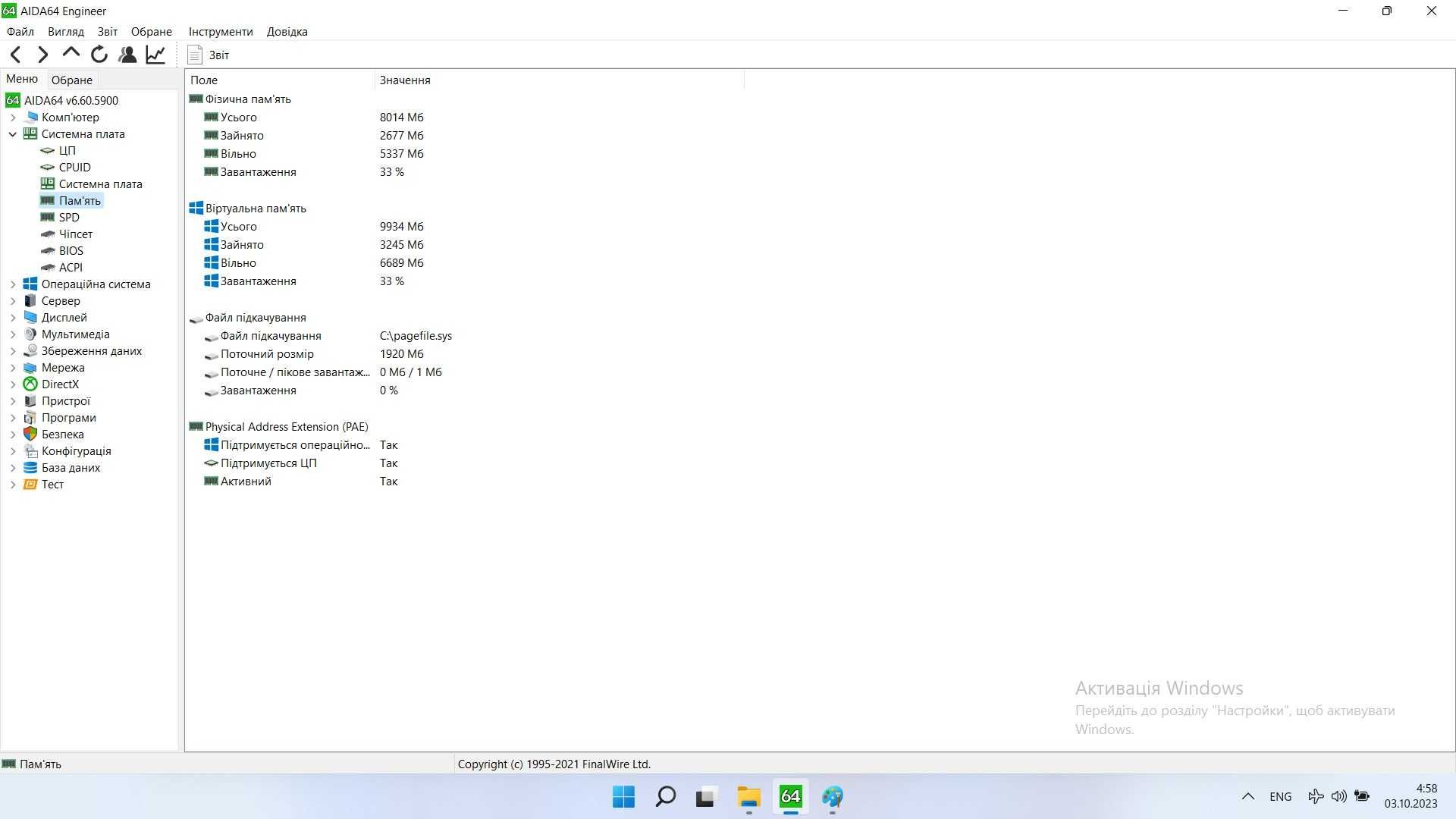The image size is (1456, 819).
Task: Expand the Збереження даних node
Action: 13,351
